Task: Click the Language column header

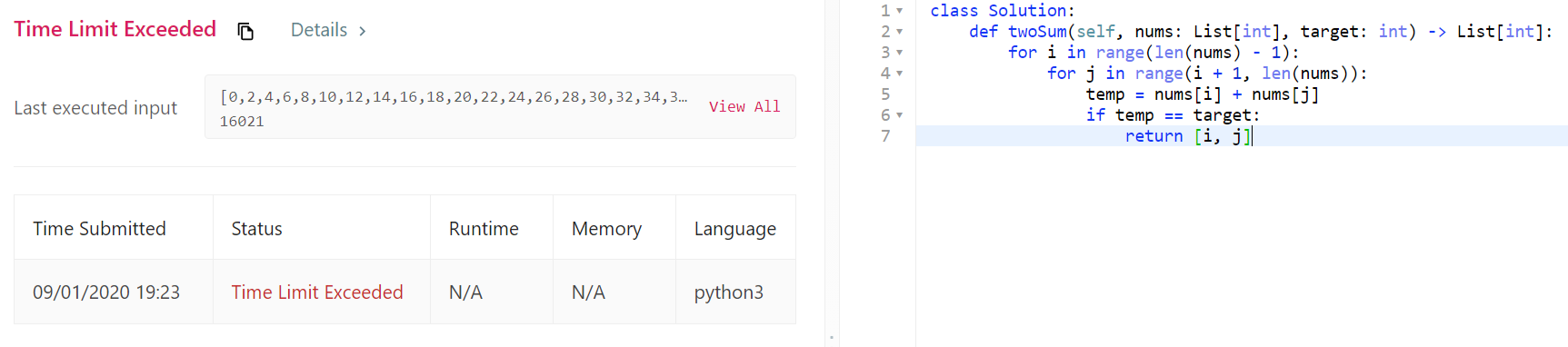Action: pyautogui.click(x=734, y=229)
